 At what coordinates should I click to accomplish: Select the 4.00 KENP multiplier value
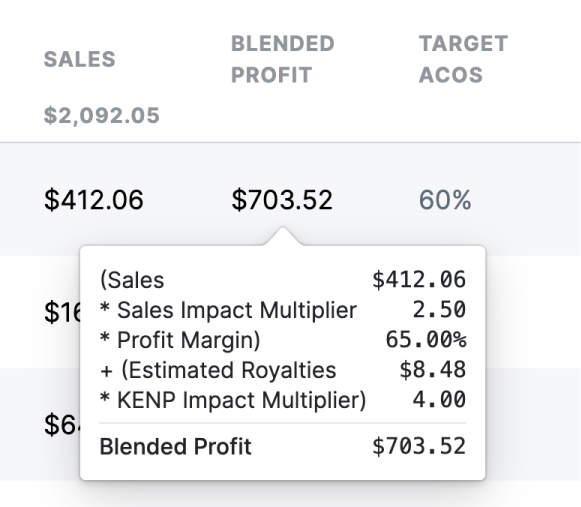(x=439, y=400)
